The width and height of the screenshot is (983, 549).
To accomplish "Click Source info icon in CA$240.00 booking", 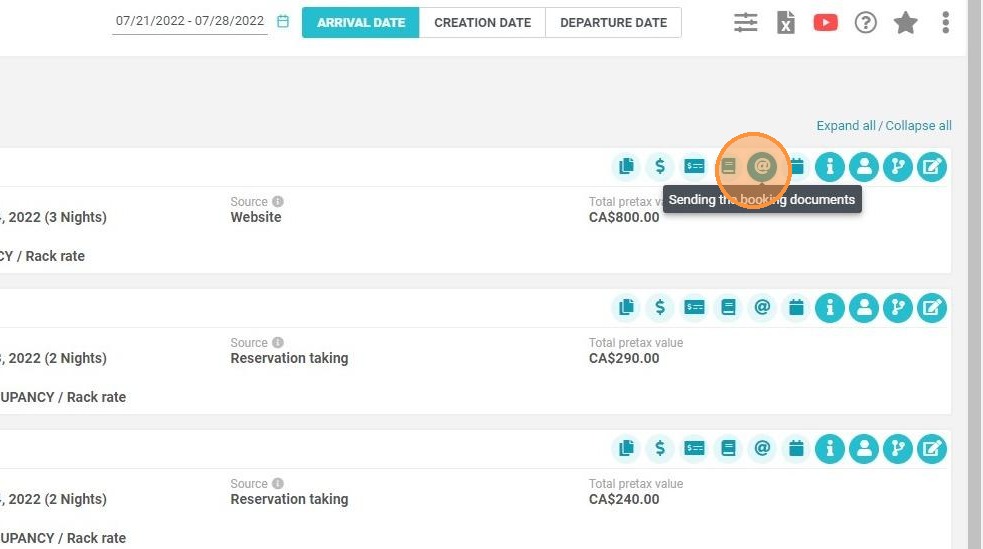I will [278, 483].
